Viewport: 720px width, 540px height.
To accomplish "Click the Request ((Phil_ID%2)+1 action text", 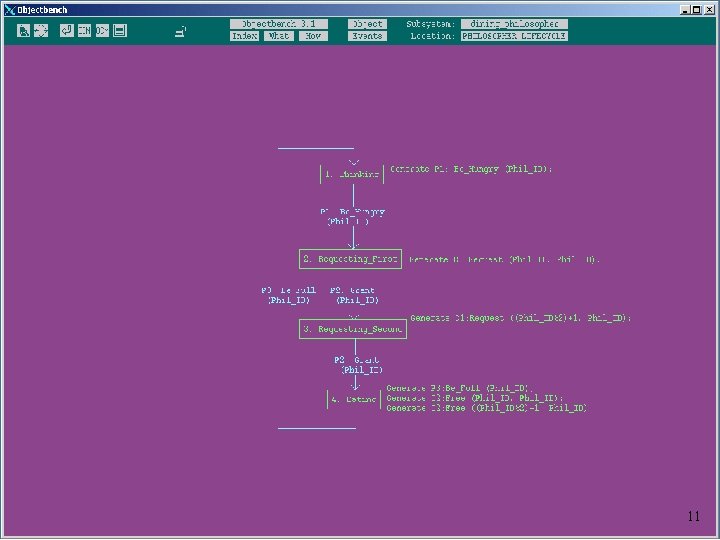I will tap(521, 318).
